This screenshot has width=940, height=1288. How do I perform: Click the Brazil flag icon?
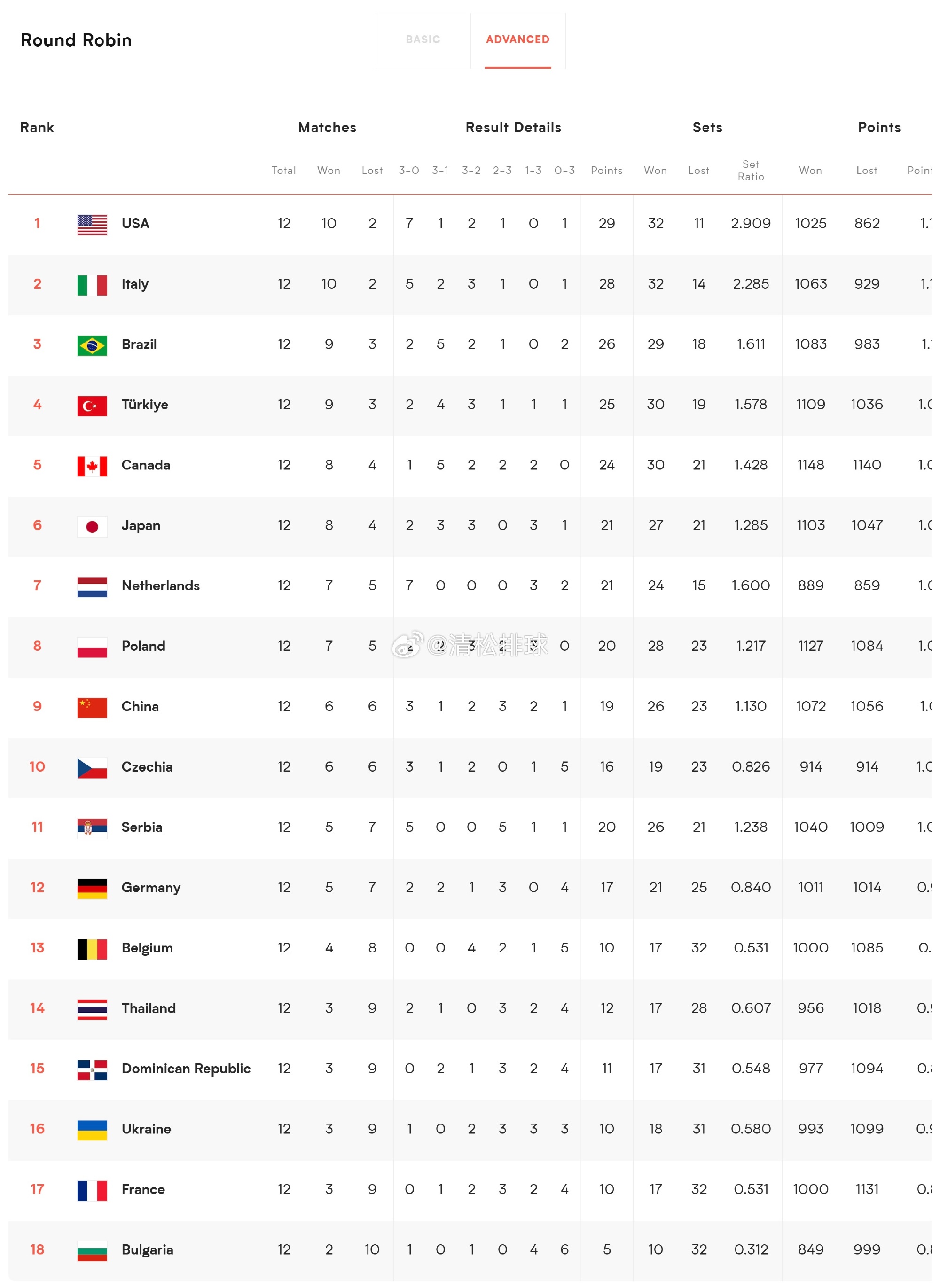92,345
